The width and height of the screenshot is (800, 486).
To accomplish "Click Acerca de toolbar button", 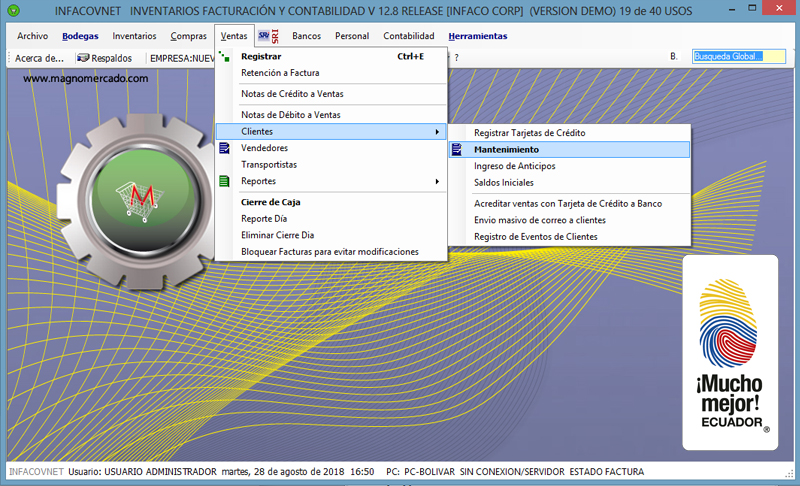I will (x=39, y=58).
